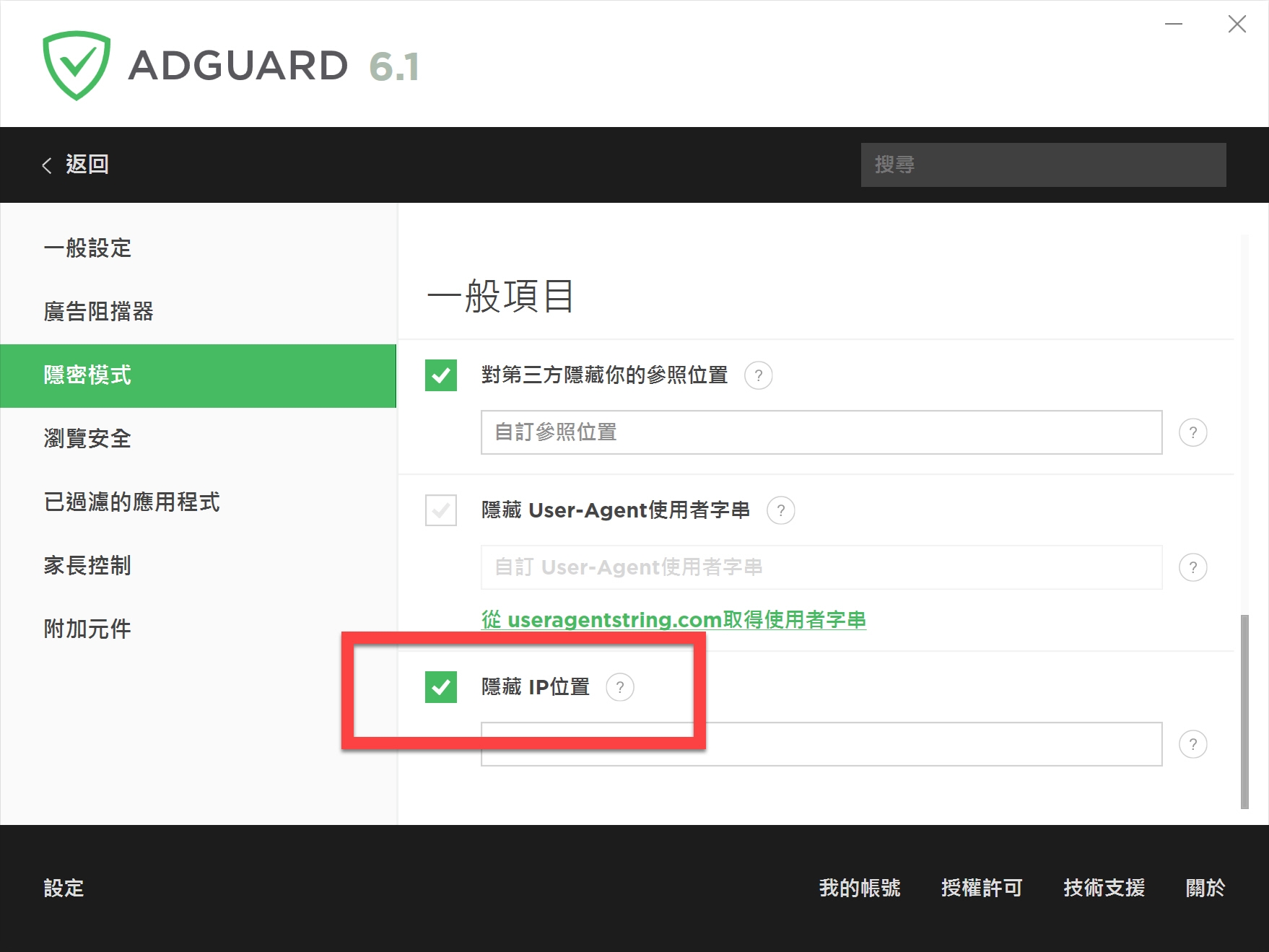Open help for Hide User-Agent option
1269x952 pixels.
point(780,510)
